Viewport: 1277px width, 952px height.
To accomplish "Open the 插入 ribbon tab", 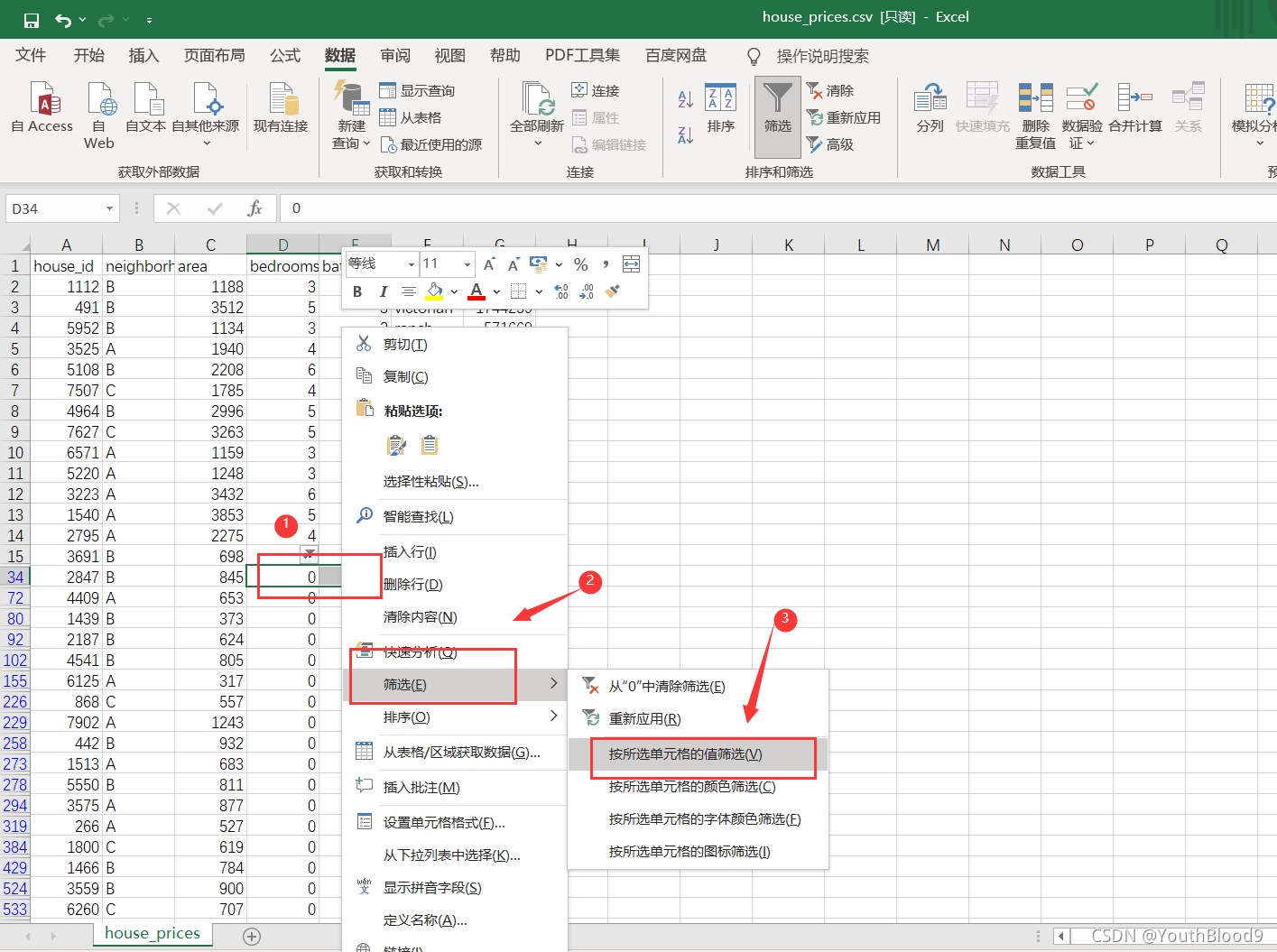I will [x=144, y=56].
